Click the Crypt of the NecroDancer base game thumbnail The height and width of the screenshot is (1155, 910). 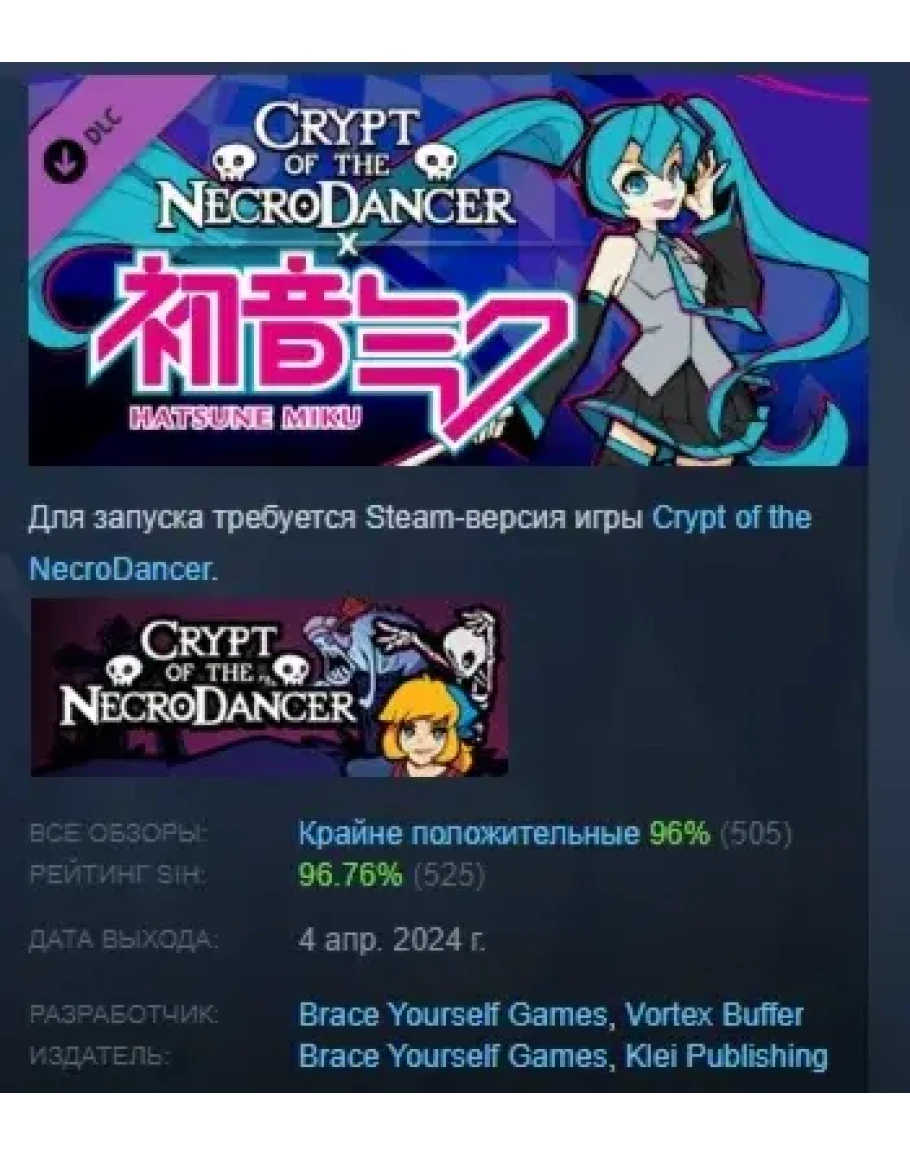pyautogui.click(x=269, y=688)
